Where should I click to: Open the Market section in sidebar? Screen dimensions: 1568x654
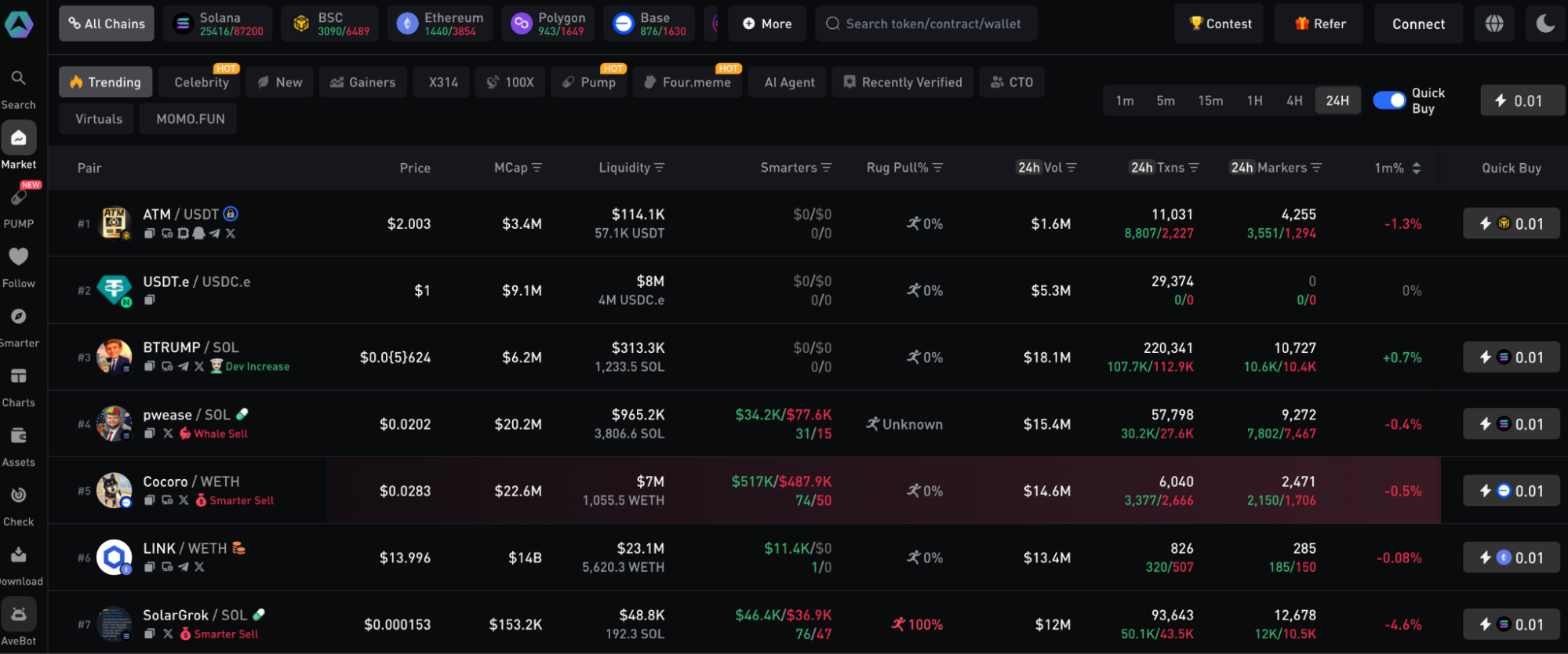(x=19, y=139)
